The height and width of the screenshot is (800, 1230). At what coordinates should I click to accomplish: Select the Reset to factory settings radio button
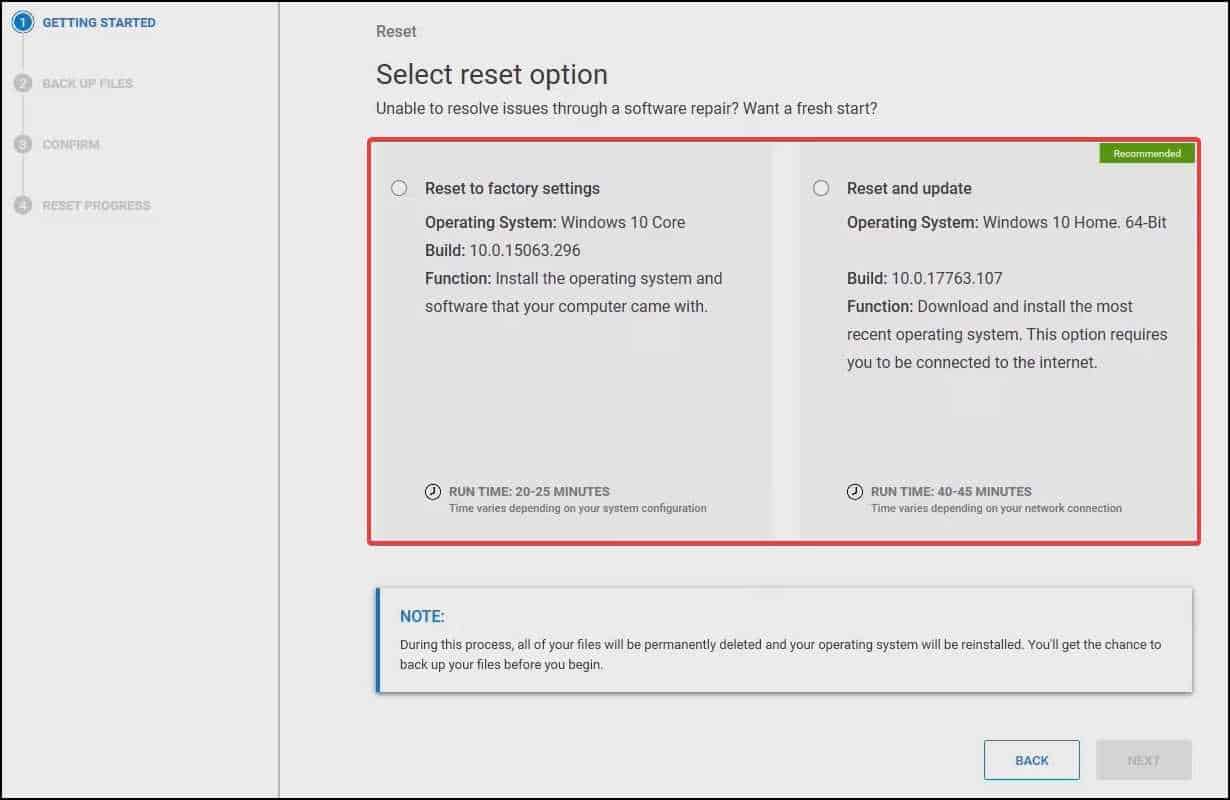pyautogui.click(x=399, y=188)
